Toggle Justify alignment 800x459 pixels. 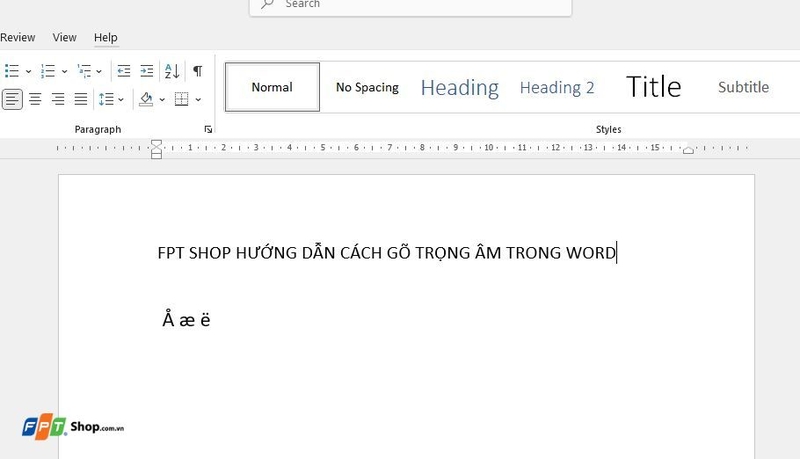(81, 99)
